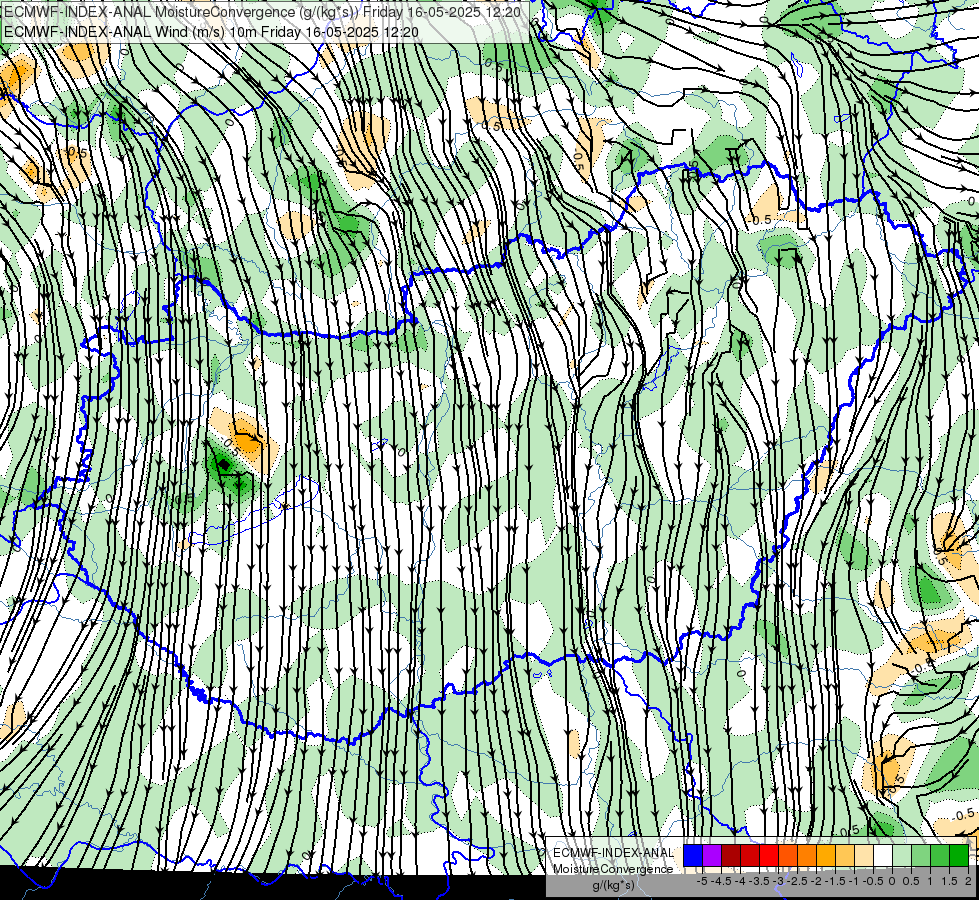Click the legend label 'MoistureConvergence'
Viewport: 979px width, 900px height.
(x=614, y=869)
